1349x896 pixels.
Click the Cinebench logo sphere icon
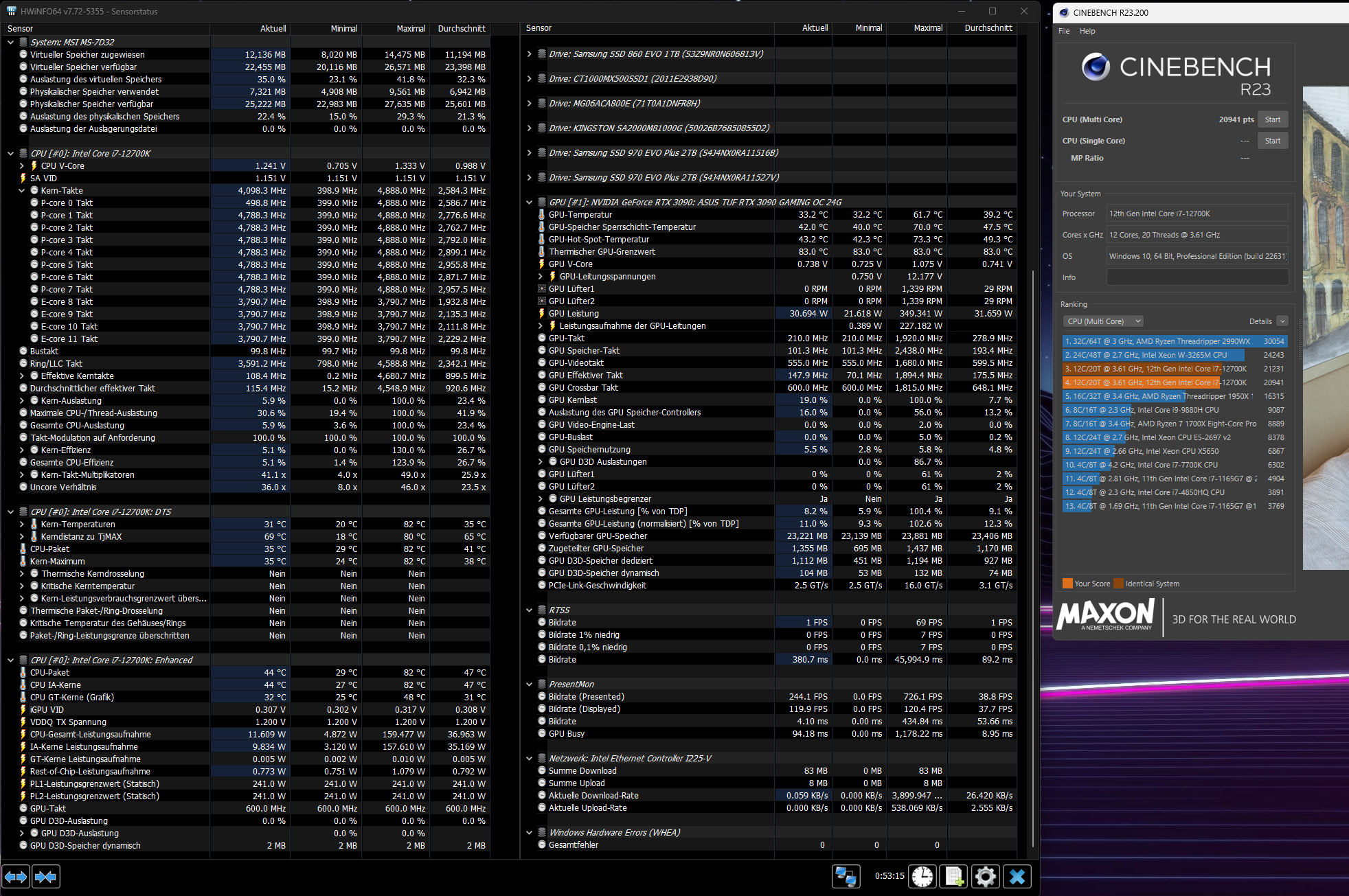pos(1096,67)
